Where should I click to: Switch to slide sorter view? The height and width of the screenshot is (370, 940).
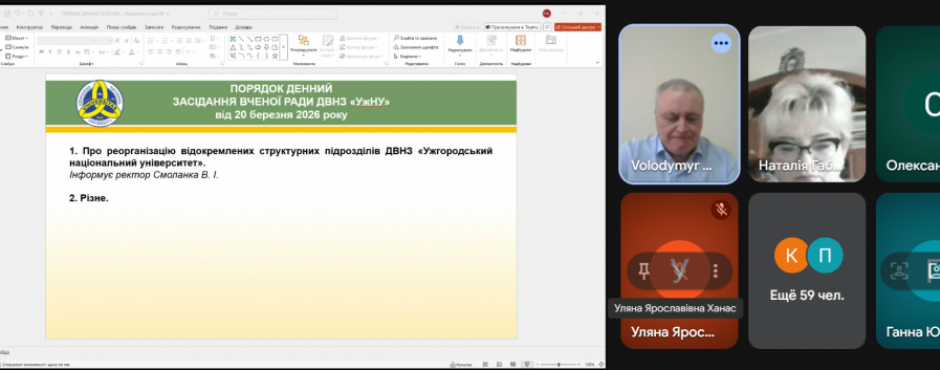[499, 365]
